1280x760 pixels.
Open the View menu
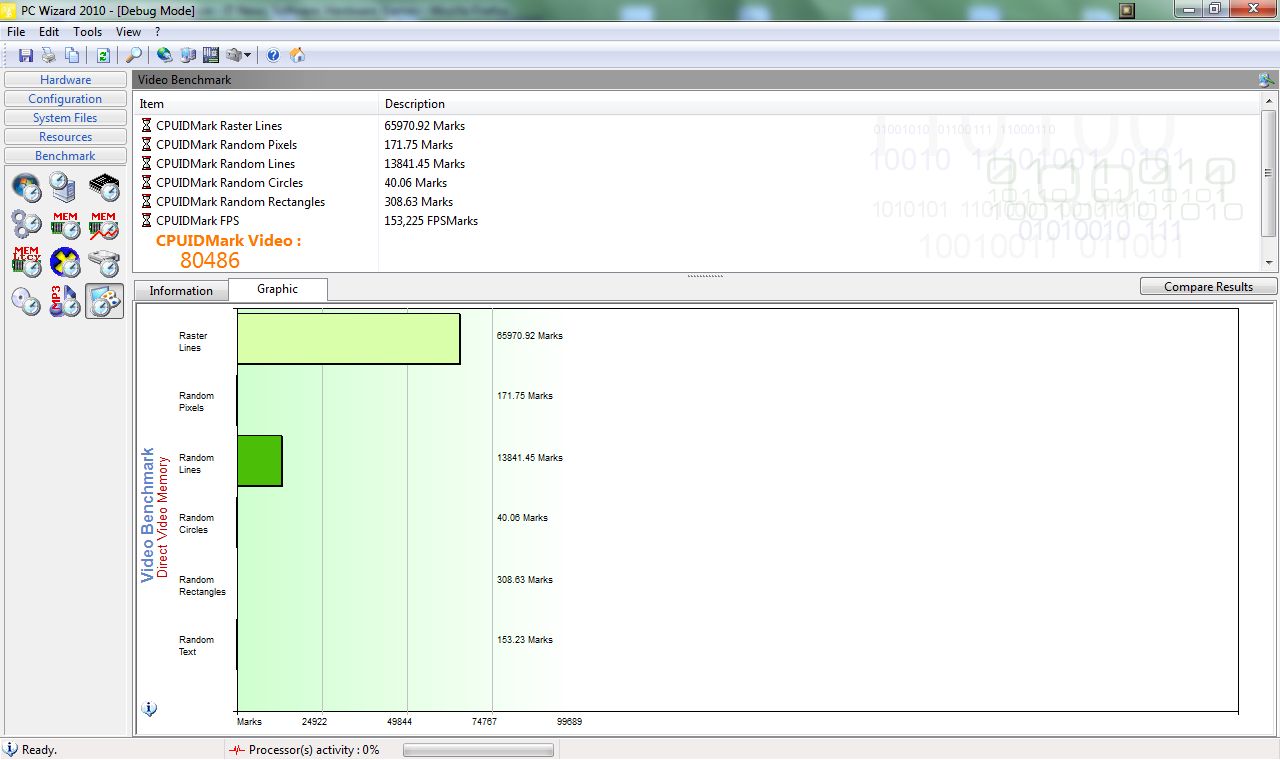pyautogui.click(x=128, y=32)
